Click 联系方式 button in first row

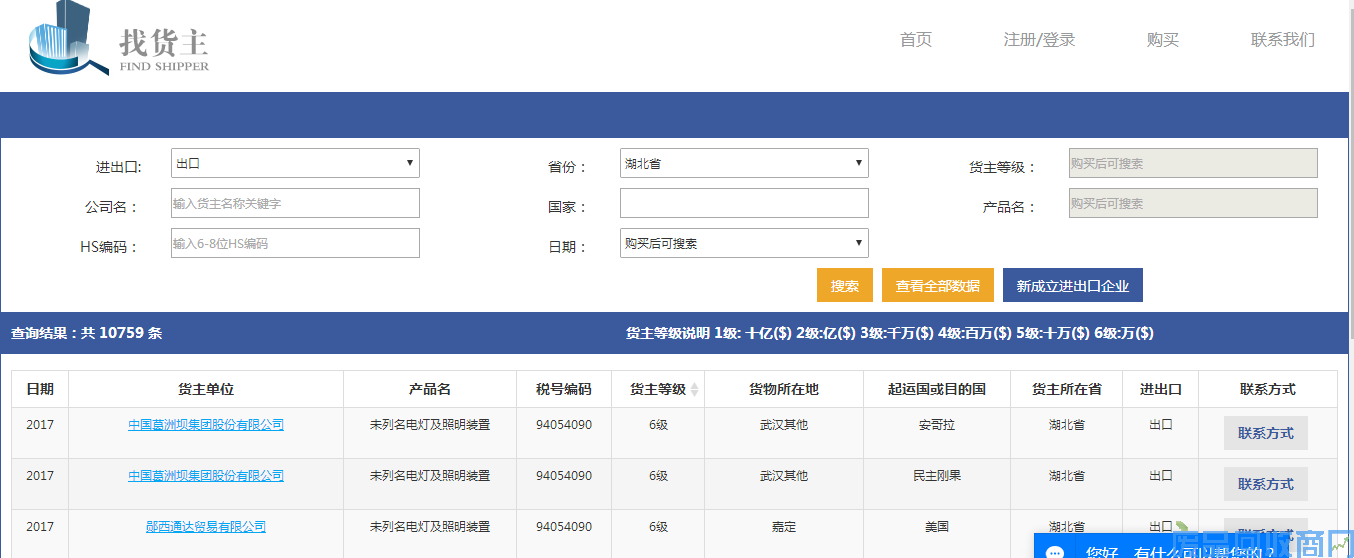(1265, 433)
